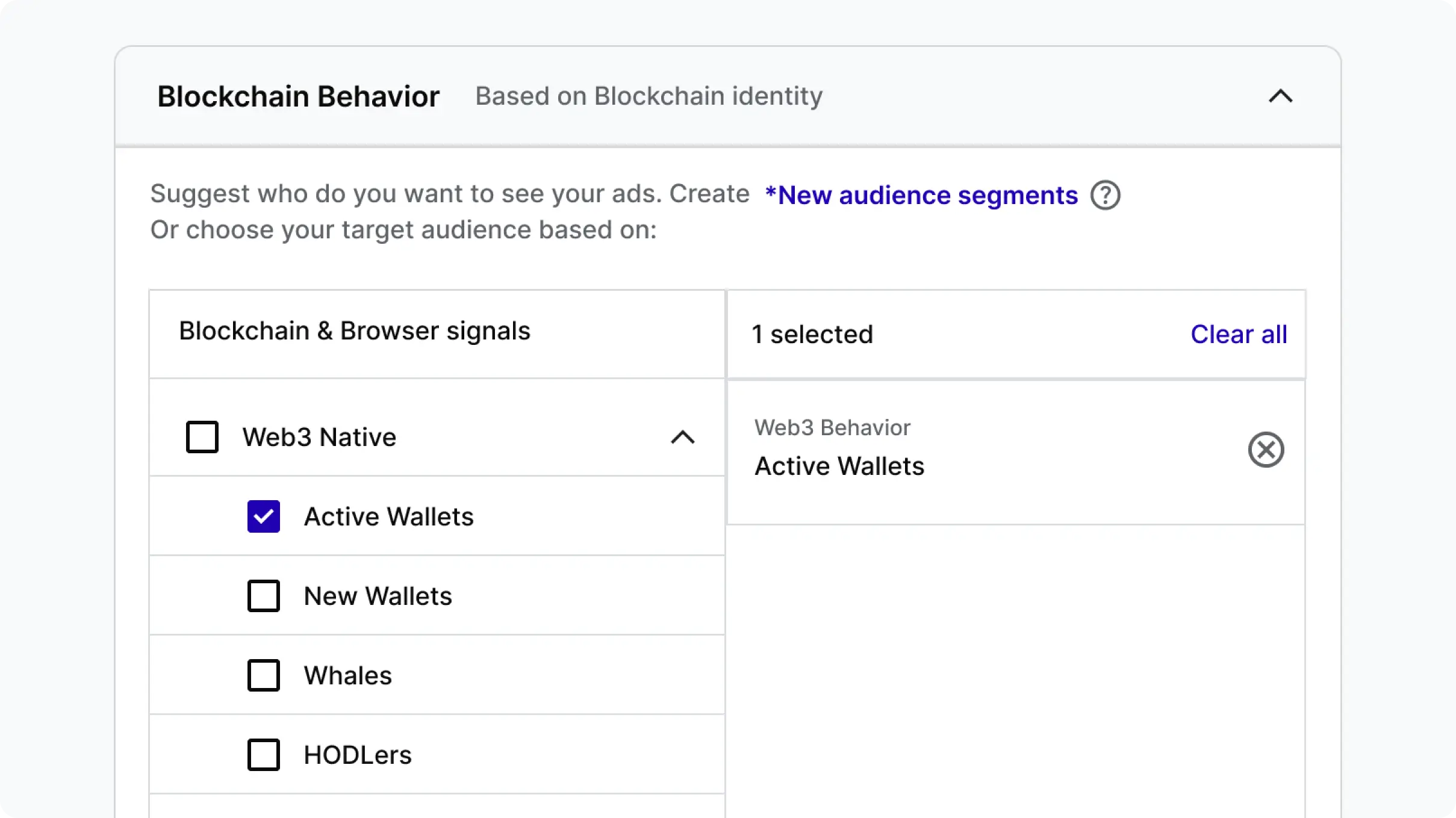The height and width of the screenshot is (818, 1456).
Task: Enable the New Wallets checkbox
Action: tap(264, 596)
